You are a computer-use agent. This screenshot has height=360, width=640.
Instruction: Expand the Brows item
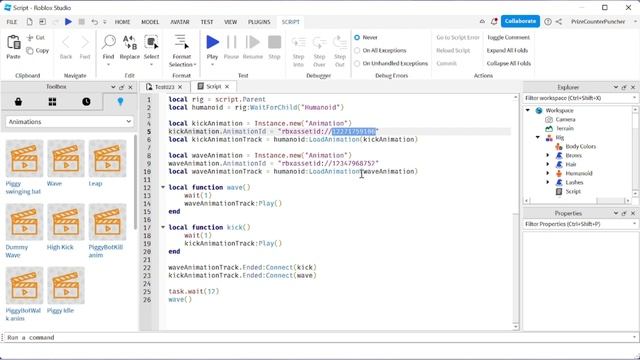point(548,156)
